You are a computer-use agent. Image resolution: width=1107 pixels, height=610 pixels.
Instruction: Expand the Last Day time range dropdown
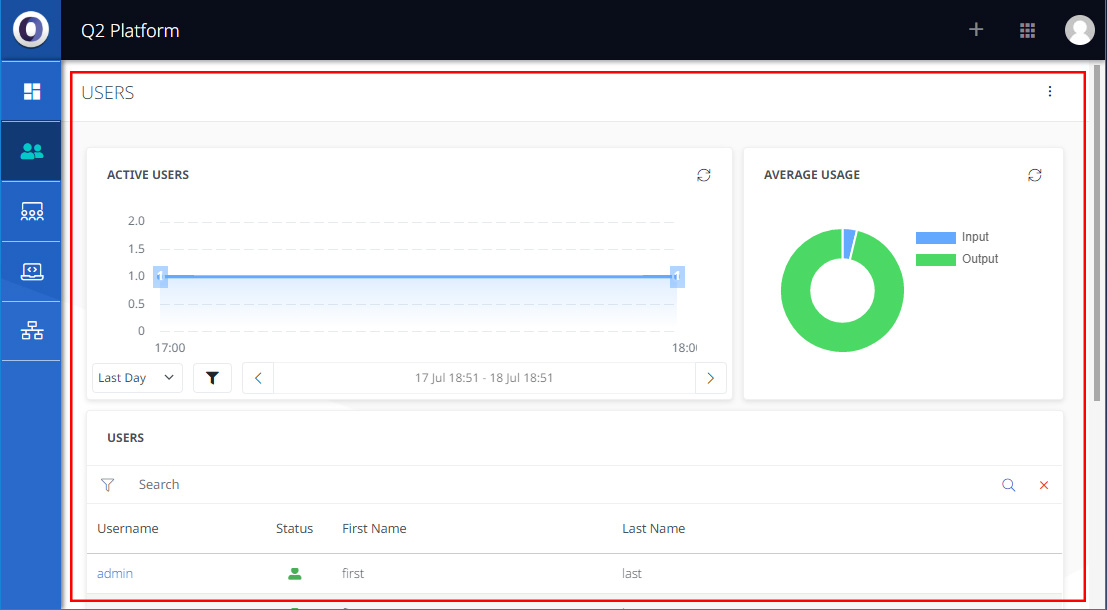pyautogui.click(x=137, y=378)
